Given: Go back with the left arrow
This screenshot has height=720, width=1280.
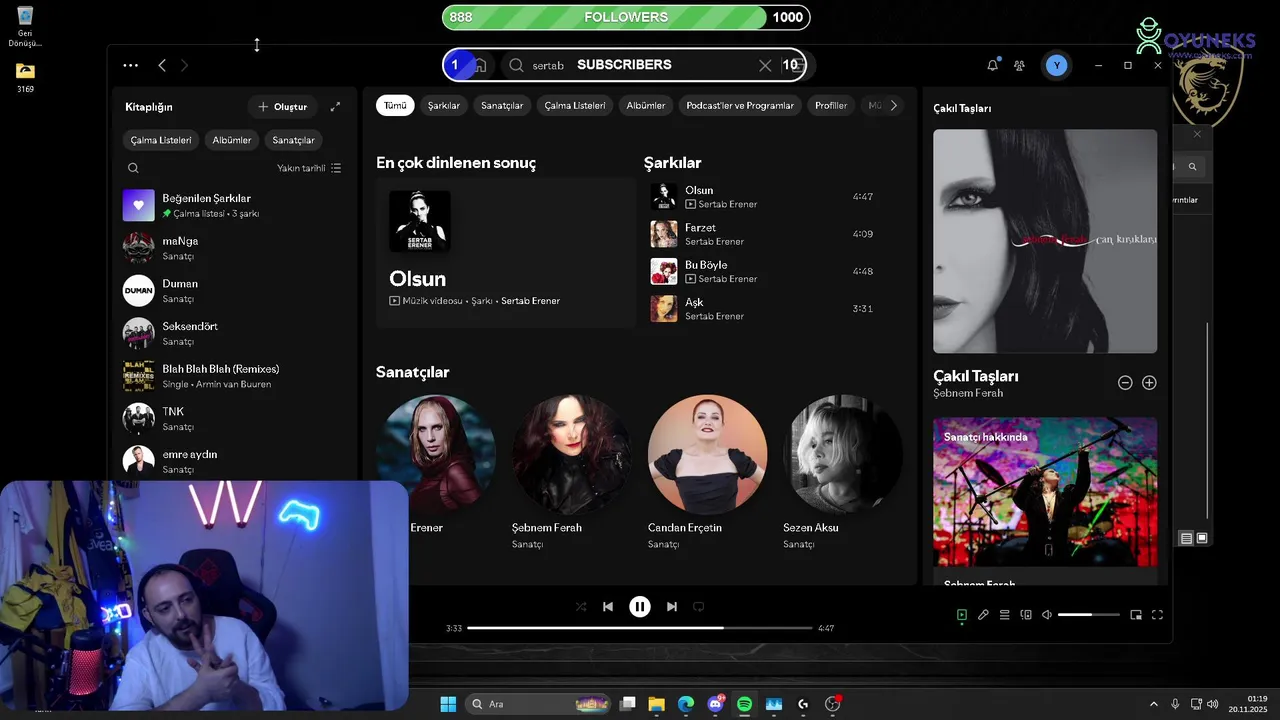Looking at the screenshot, I should (x=162, y=65).
